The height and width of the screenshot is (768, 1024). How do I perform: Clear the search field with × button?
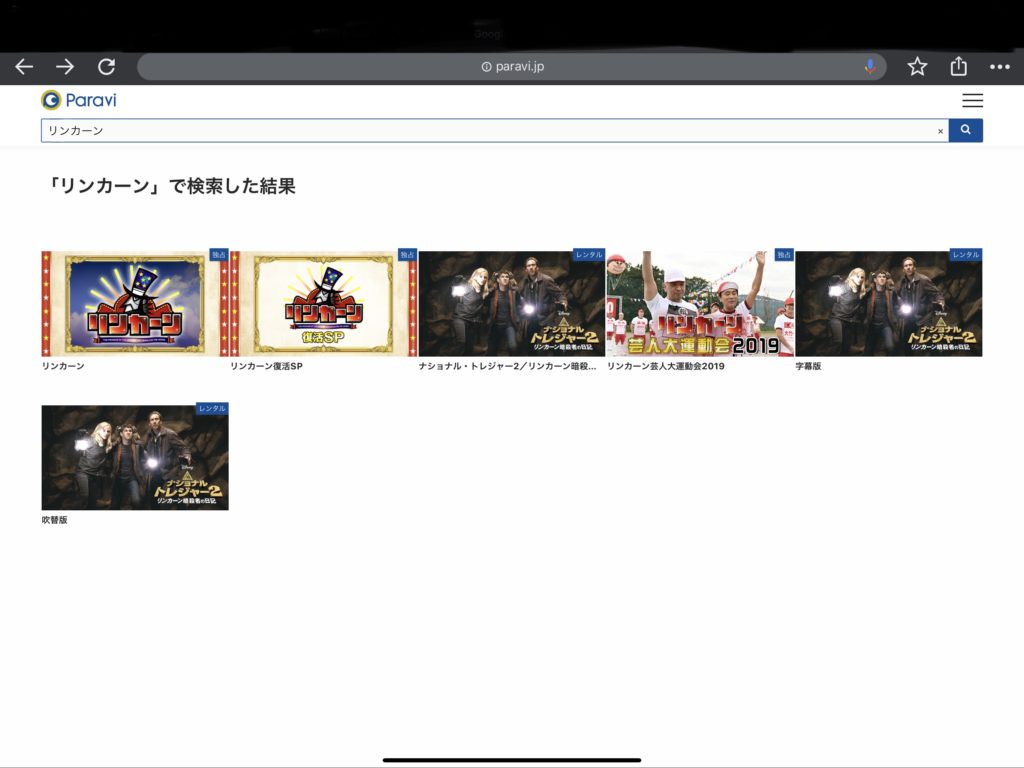(x=940, y=131)
